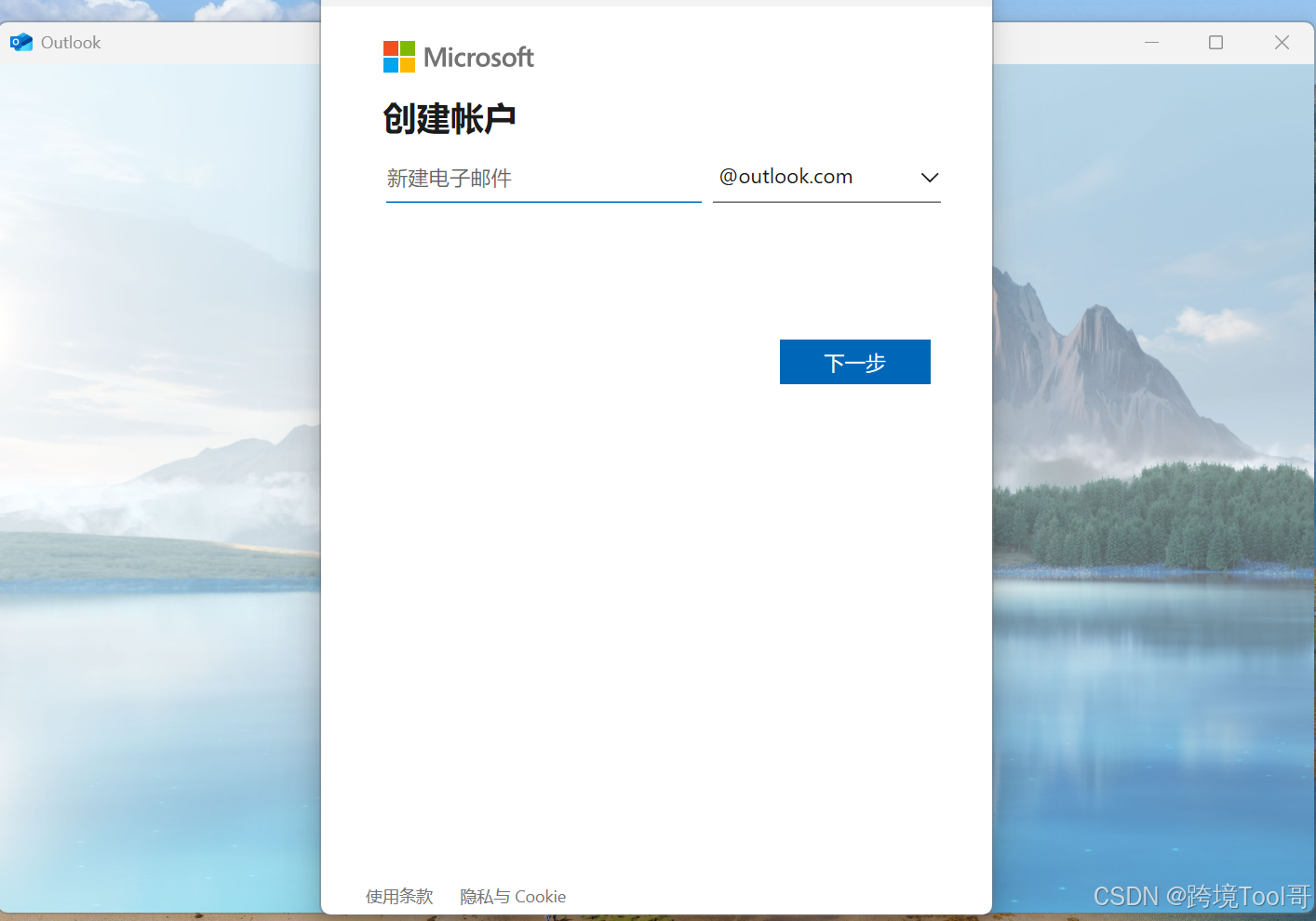1316x921 pixels.
Task: Click the Microsoft four-color logo
Action: (x=399, y=57)
